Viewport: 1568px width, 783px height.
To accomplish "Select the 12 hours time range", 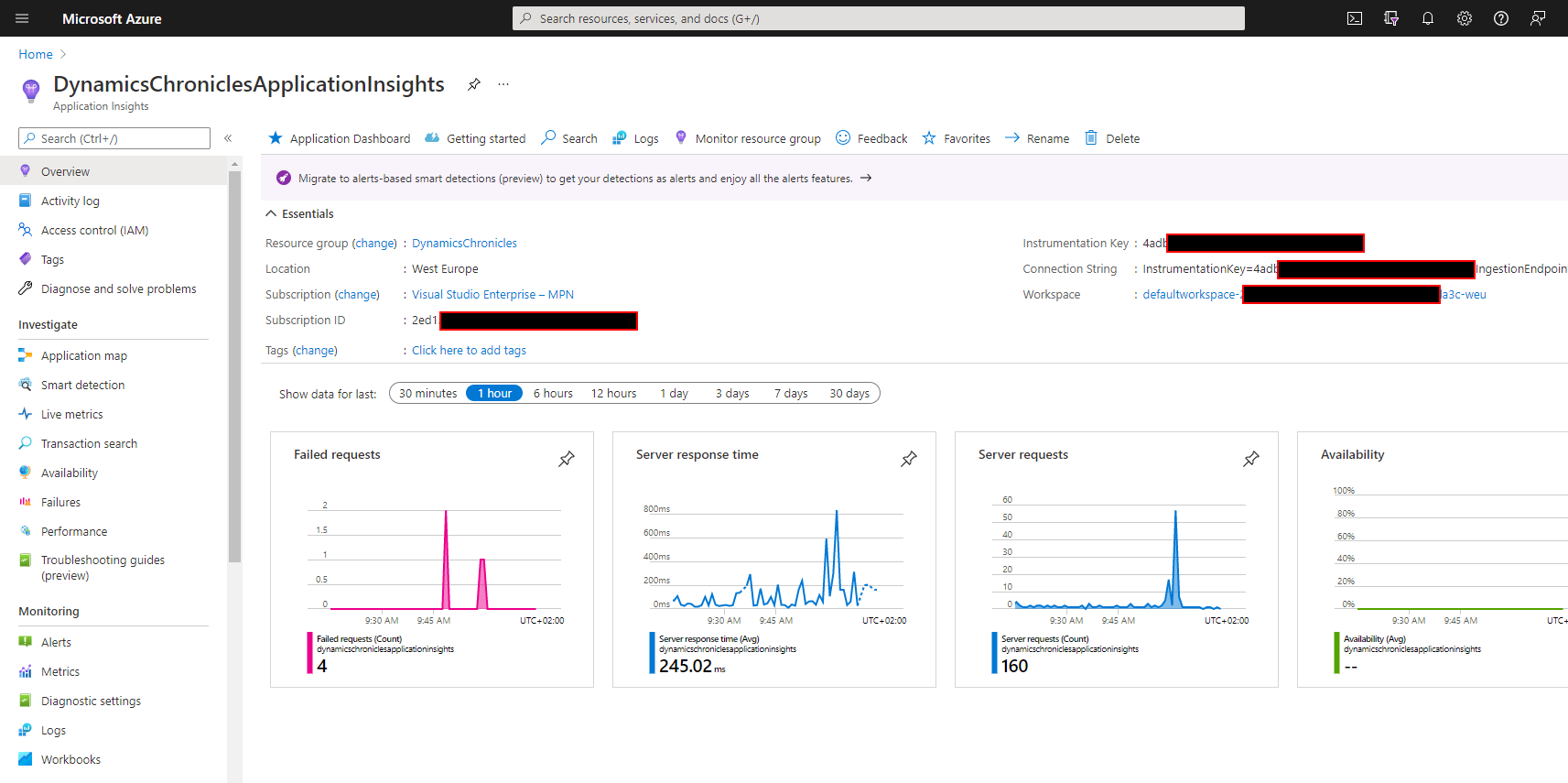I will pyautogui.click(x=613, y=393).
